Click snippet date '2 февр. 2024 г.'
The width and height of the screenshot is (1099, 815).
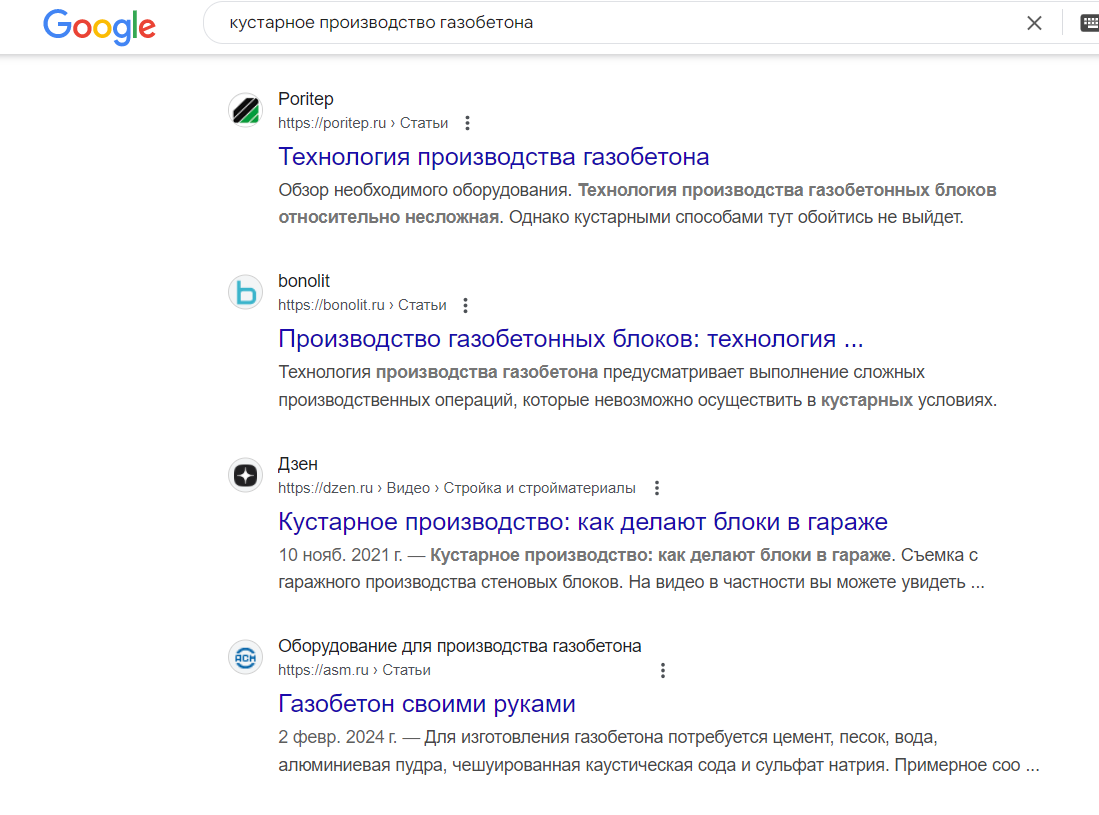point(338,738)
